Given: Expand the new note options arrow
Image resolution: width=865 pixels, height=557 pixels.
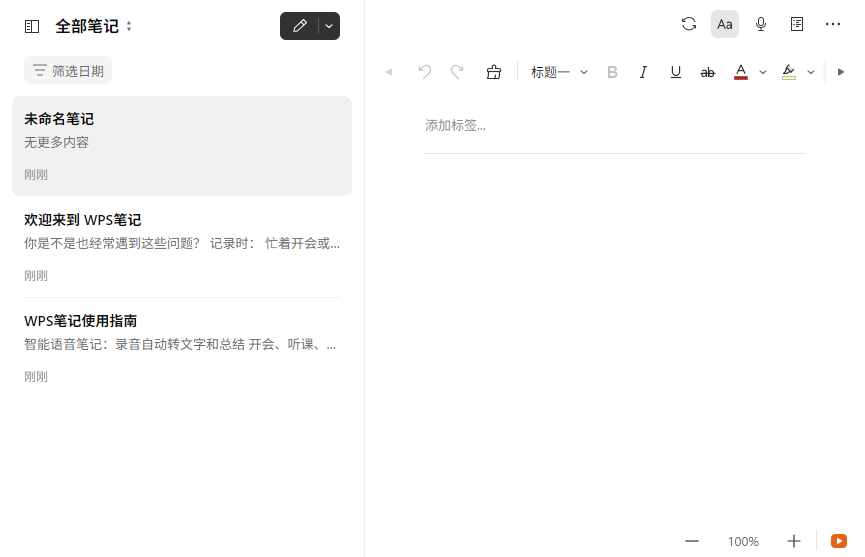Looking at the screenshot, I should pyautogui.click(x=329, y=26).
